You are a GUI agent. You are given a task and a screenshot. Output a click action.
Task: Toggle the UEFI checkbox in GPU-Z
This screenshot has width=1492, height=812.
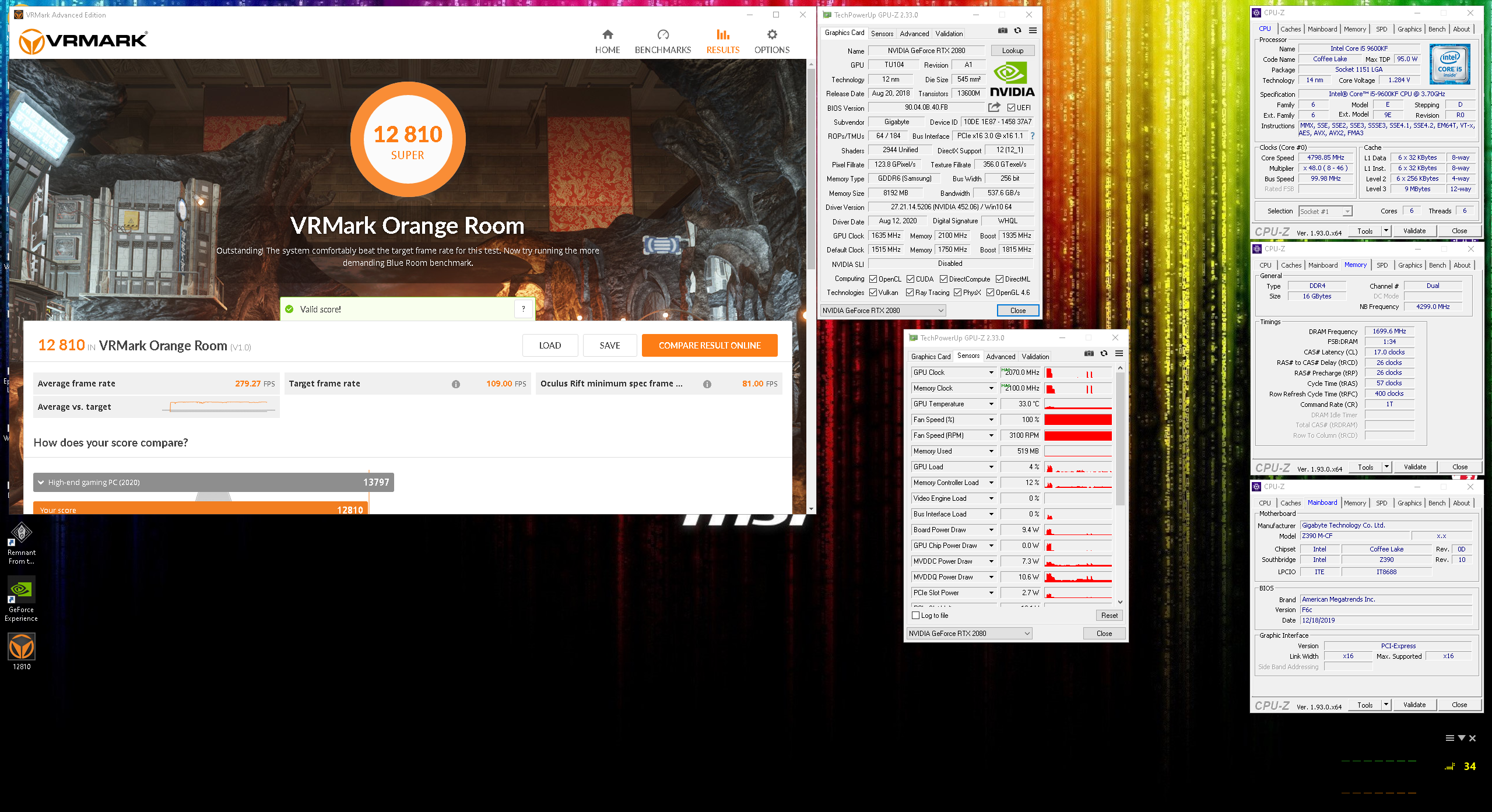[1011, 108]
